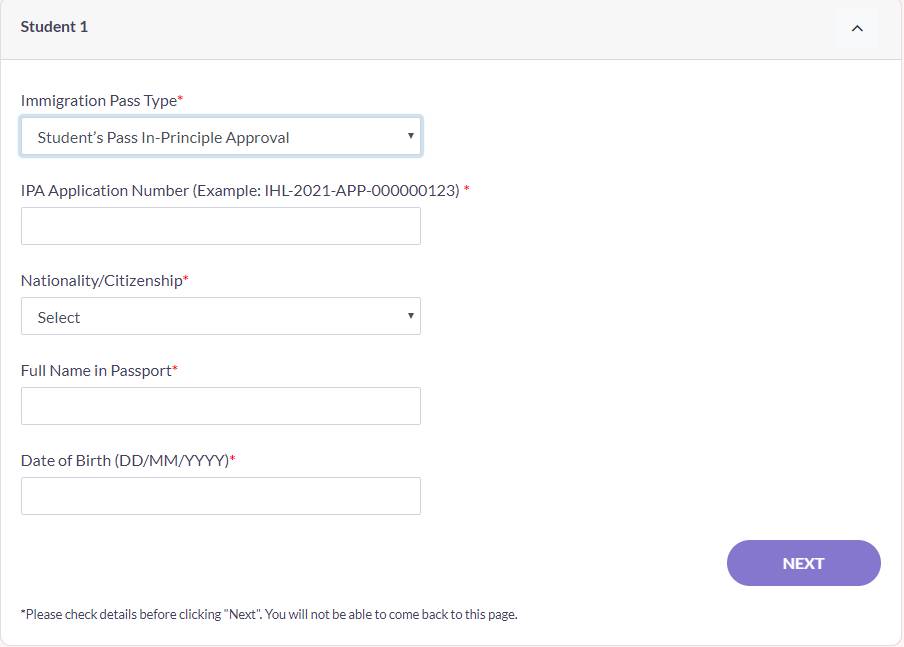Viewport: 904px width, 647px height.
Task: Click the Nationality/Citizenship label
Action: pyautogui.click(x=101, y=281)
